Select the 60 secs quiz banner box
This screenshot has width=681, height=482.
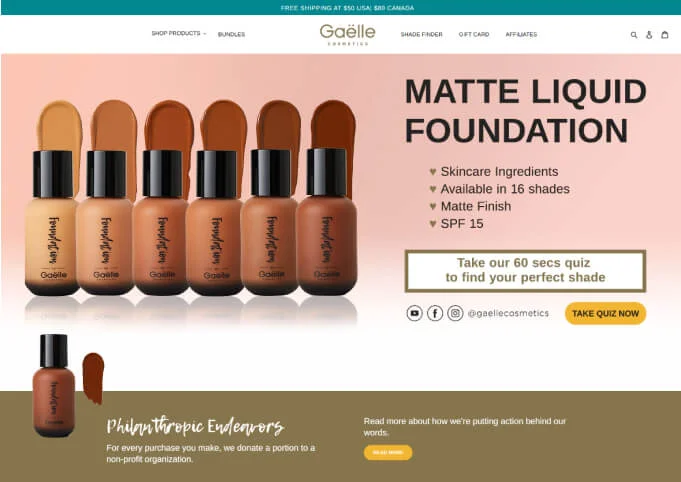525,271
